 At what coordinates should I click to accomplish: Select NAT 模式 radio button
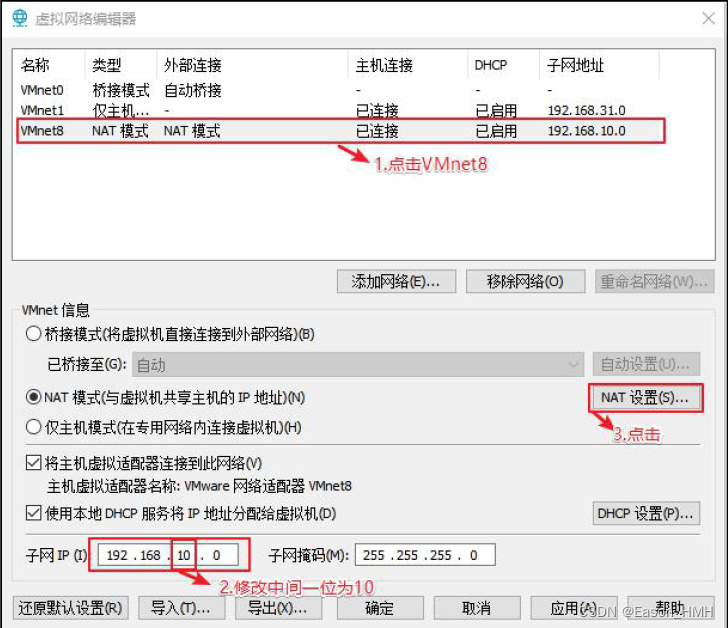point(33,397)
